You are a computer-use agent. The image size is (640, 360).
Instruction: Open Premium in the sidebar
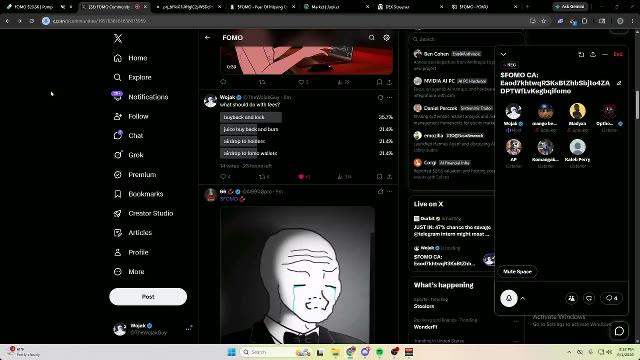[x=135, y=175]
